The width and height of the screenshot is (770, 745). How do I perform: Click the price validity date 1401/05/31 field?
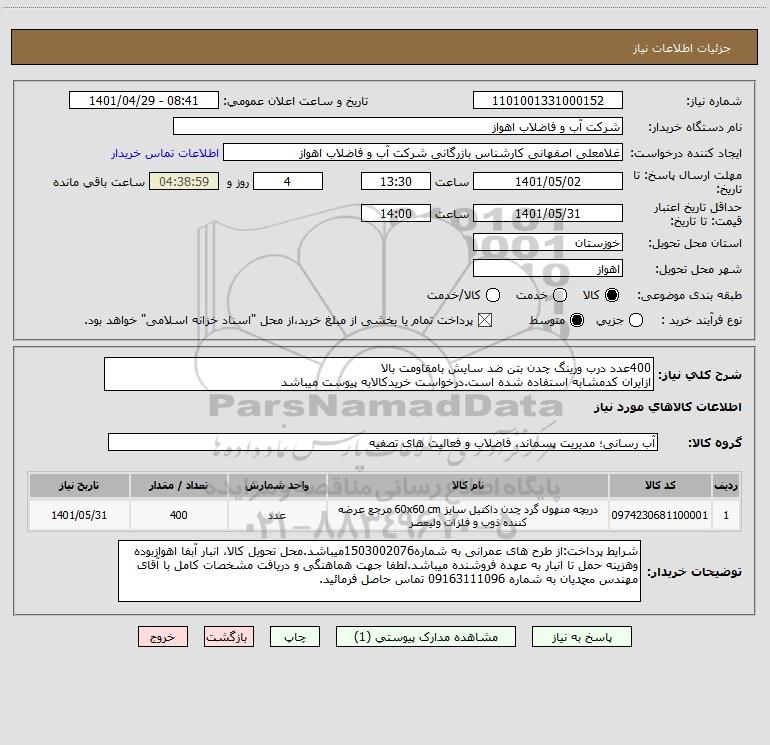(x=548, y=213)
